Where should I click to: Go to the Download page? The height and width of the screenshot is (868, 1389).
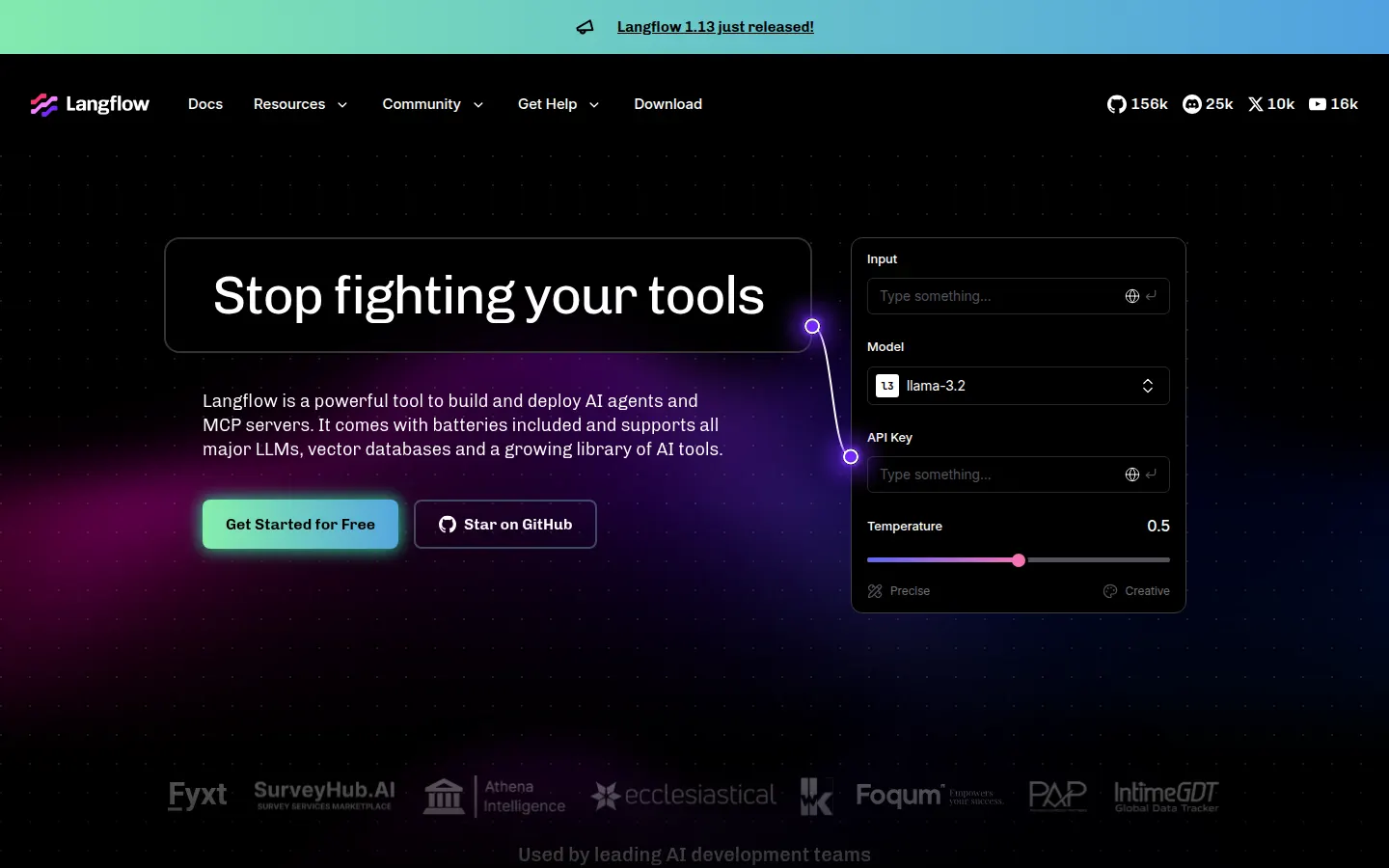tap(668, 104)
